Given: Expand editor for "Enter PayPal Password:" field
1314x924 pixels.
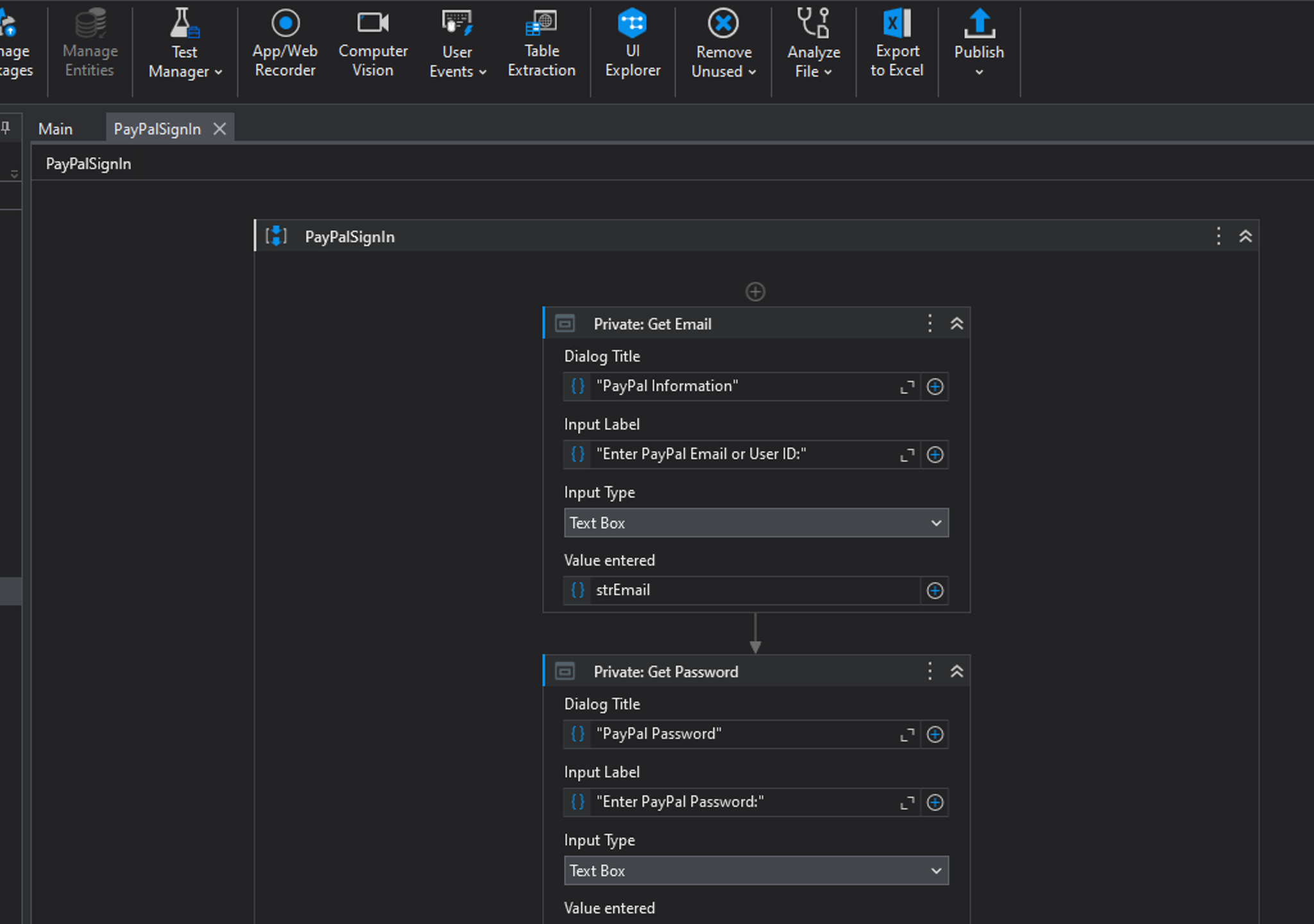Looking at the screenshot, I should [907, 803].
